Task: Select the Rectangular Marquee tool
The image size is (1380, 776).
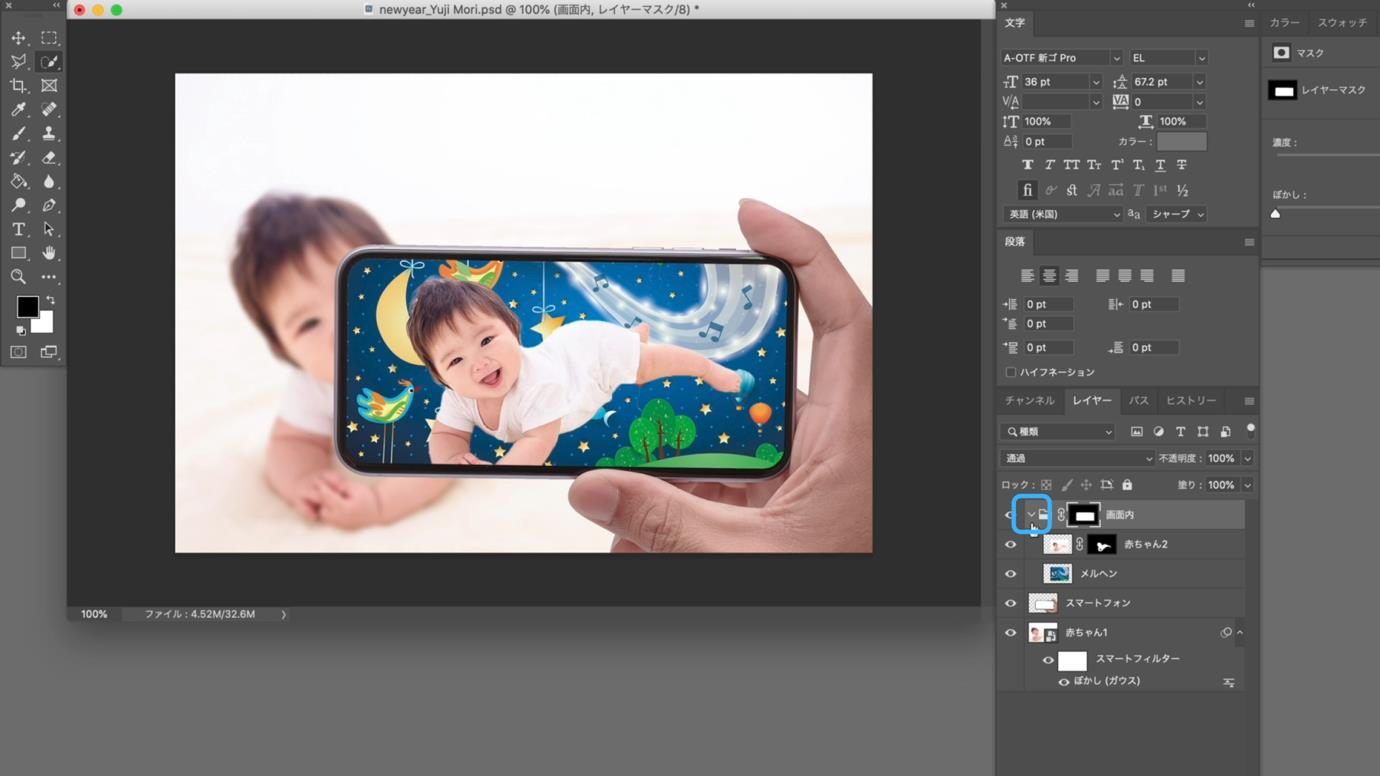Action: point(49,38)
